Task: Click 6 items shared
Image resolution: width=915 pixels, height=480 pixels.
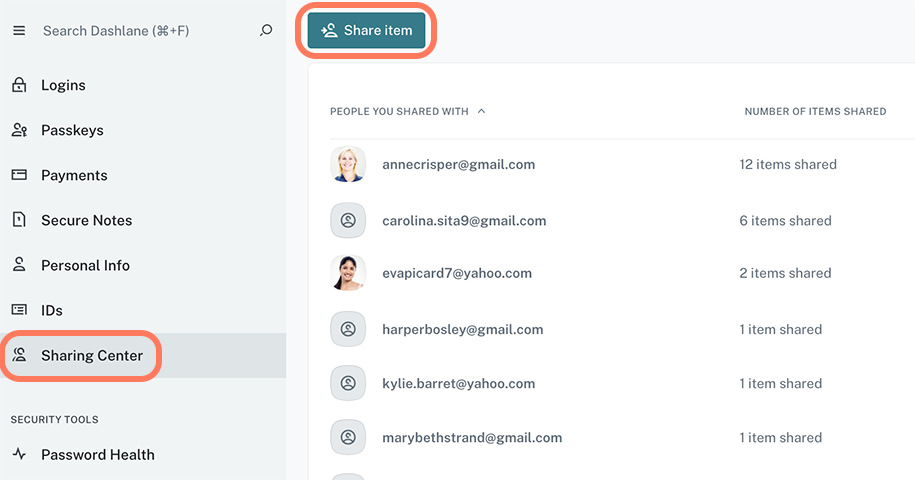Action: point(785,221)
